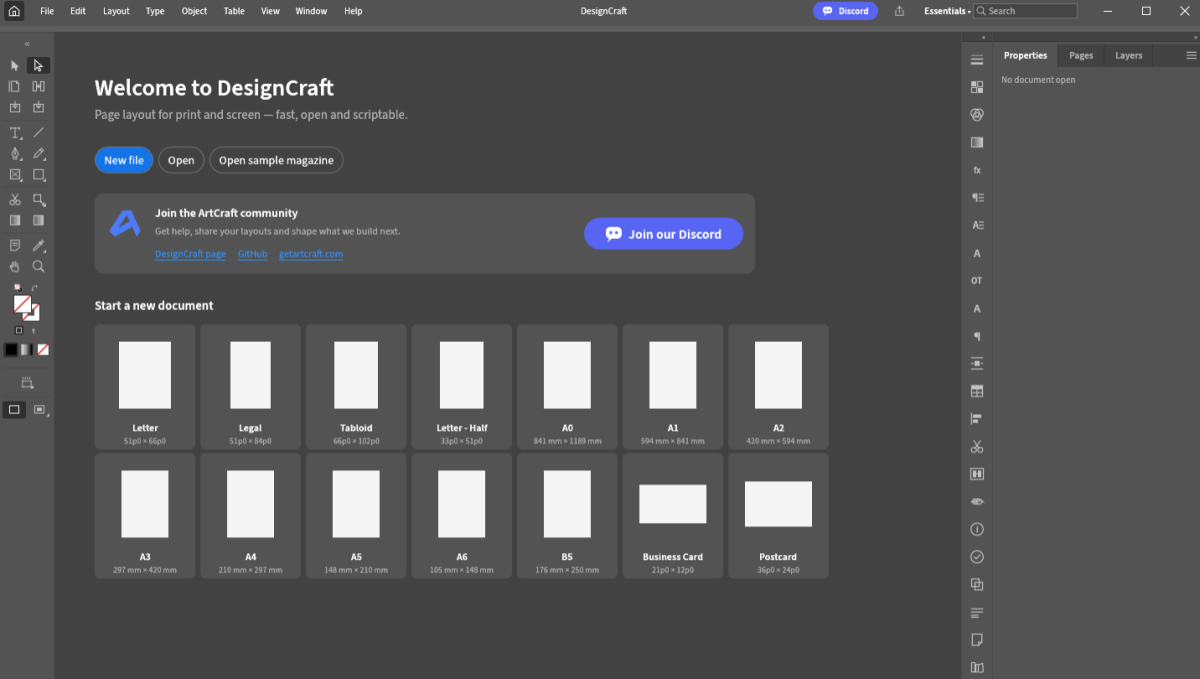
Task: Select the Gap tool
Action: point(38,86)
